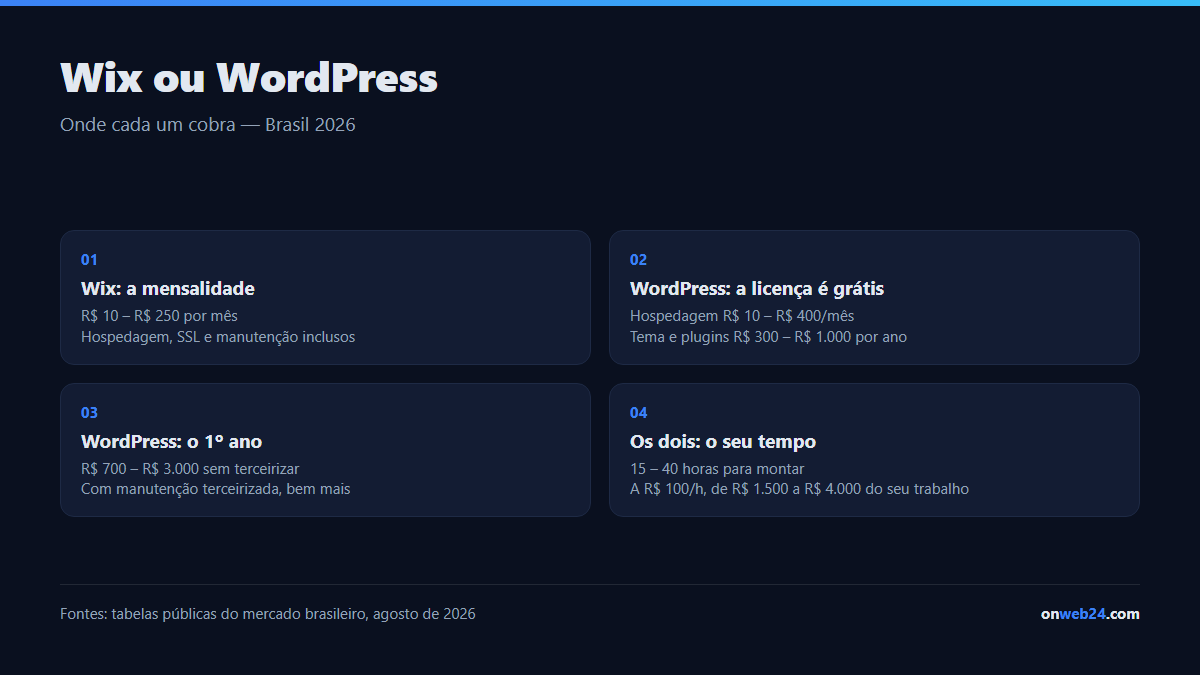Screen dimensions: 1200x675
Task: Click the text 'R$ 10 – R$ 250 por mês'
Action: click(x=159, y=316)
